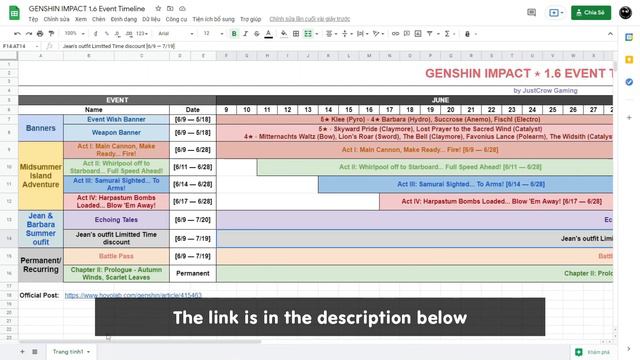Create a filter

click(430, 33)
